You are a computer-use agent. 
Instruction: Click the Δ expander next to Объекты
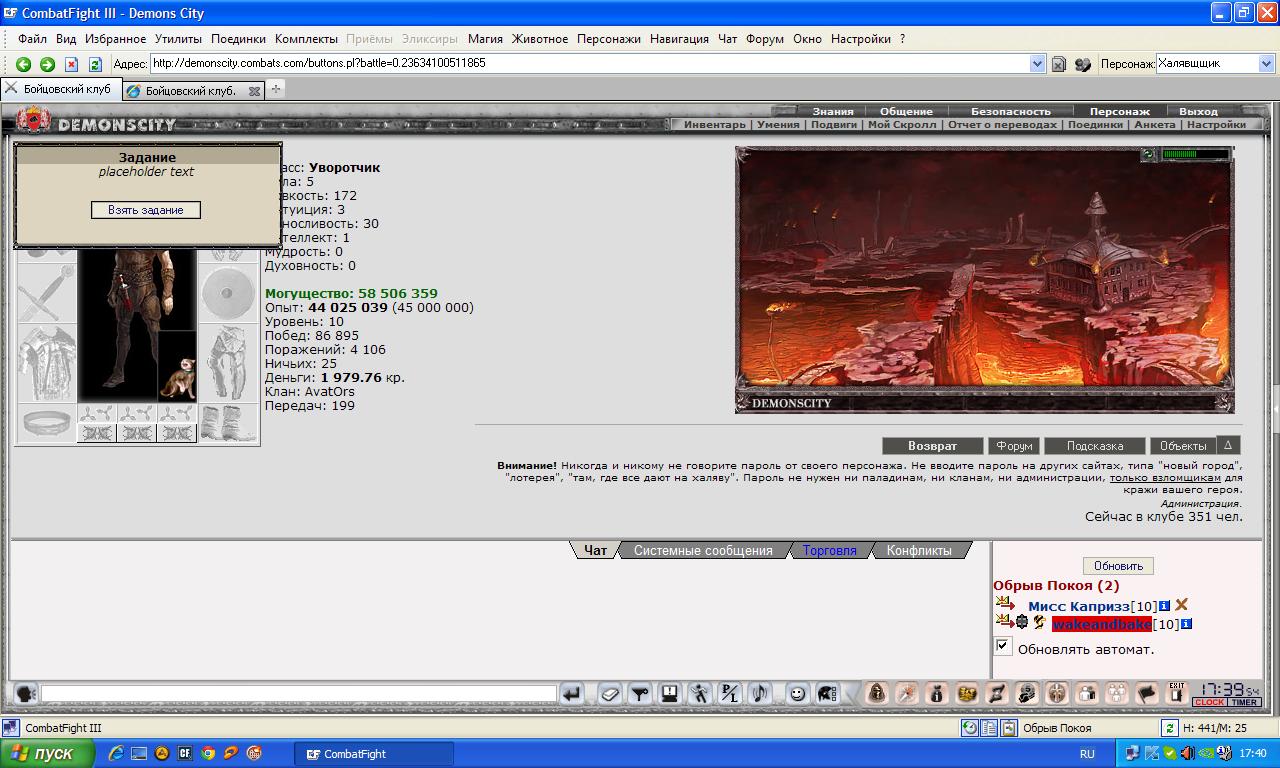point(1228,445)
